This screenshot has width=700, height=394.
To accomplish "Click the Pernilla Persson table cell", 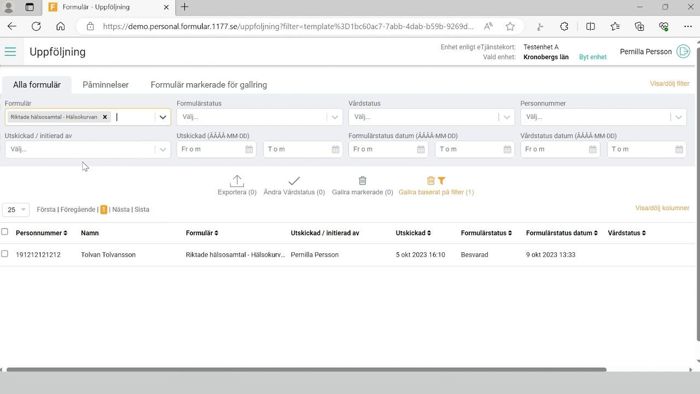I will pos(315,255).
